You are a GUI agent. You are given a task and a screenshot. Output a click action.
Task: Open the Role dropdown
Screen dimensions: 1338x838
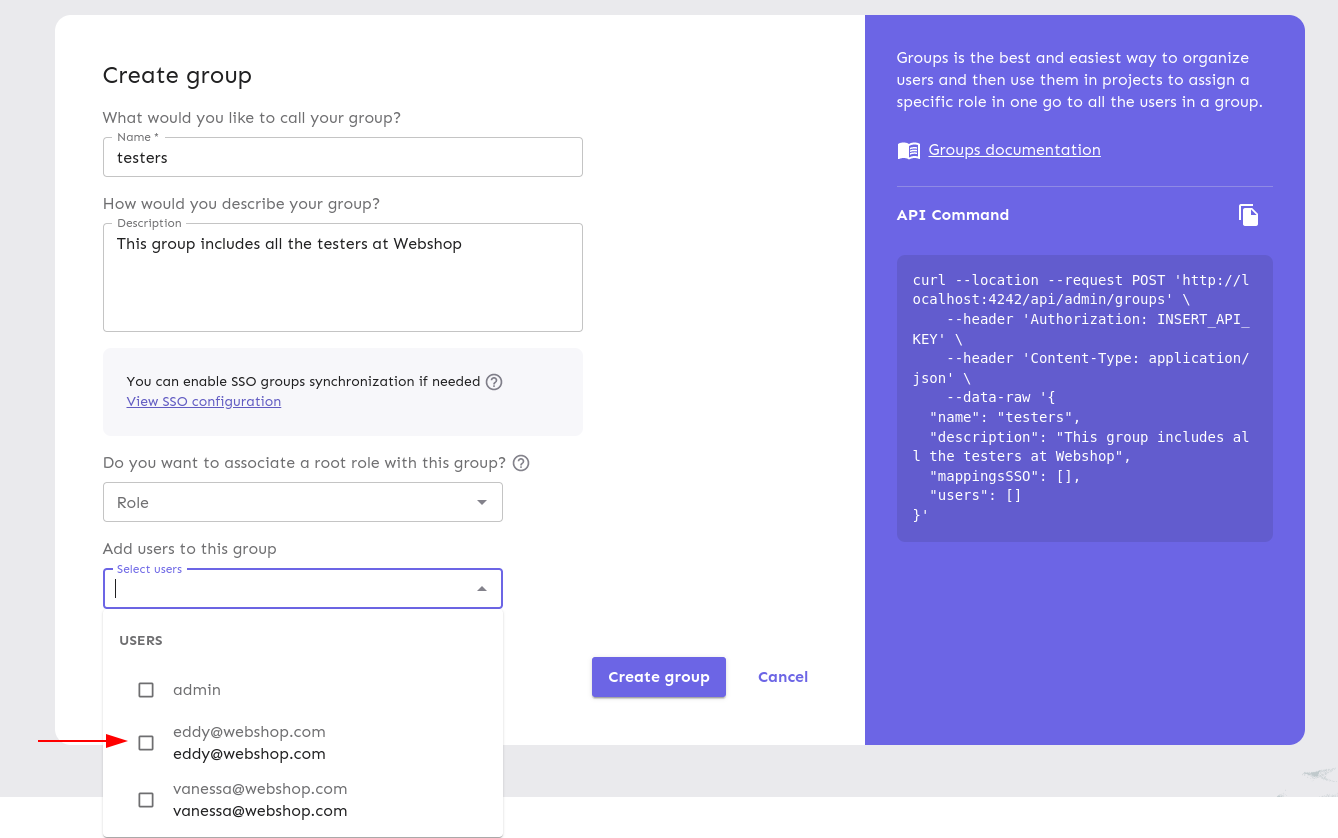(302, 502)
